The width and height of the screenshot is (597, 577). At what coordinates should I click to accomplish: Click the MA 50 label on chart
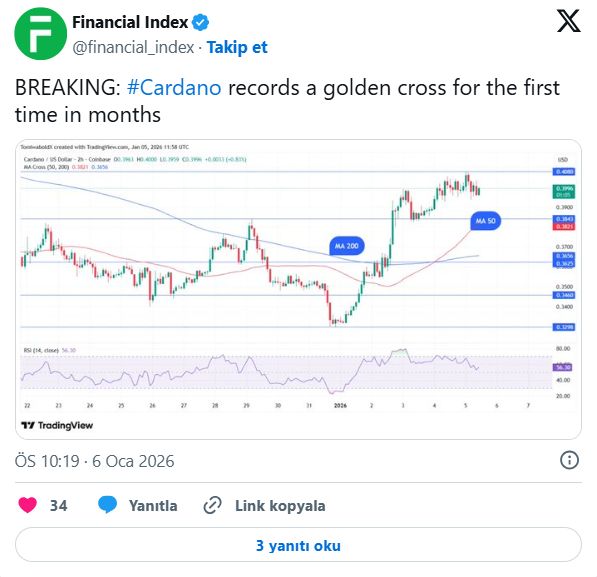(485, 221)
